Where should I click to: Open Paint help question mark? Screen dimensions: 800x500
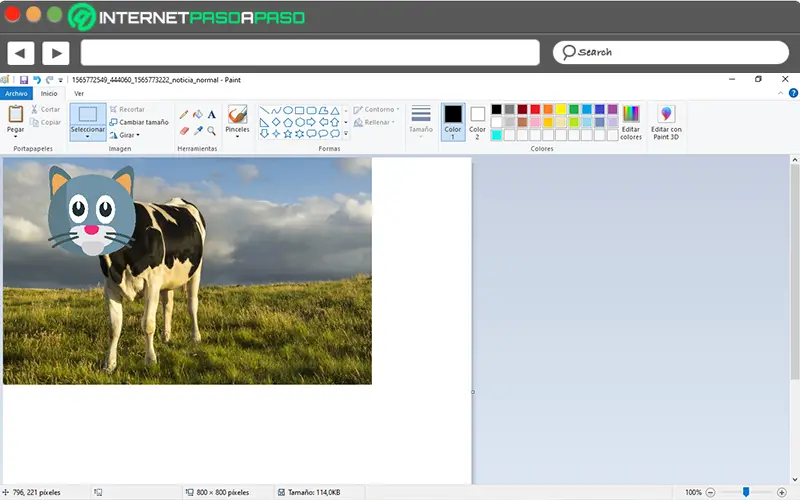[x=793, y=93]
